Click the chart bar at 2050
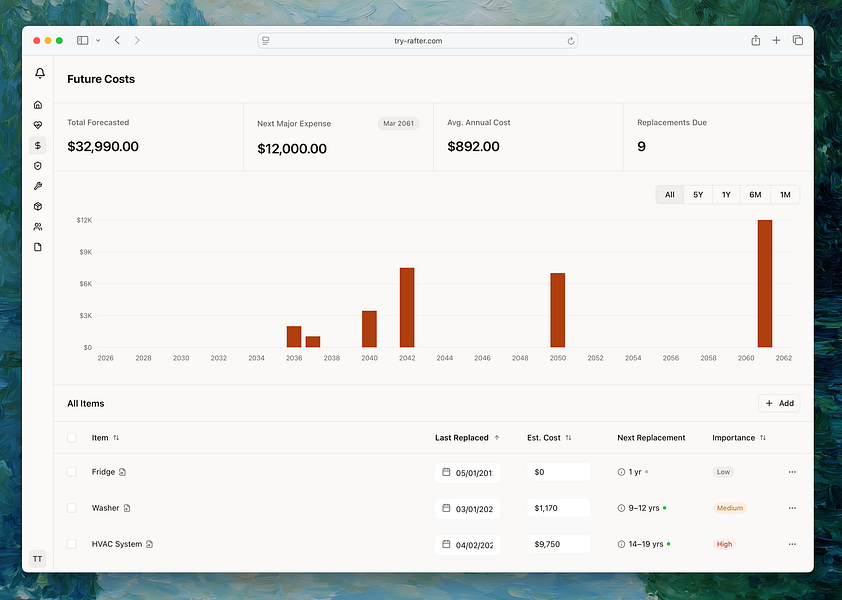 pyautogui.click(x=558, y=310)
